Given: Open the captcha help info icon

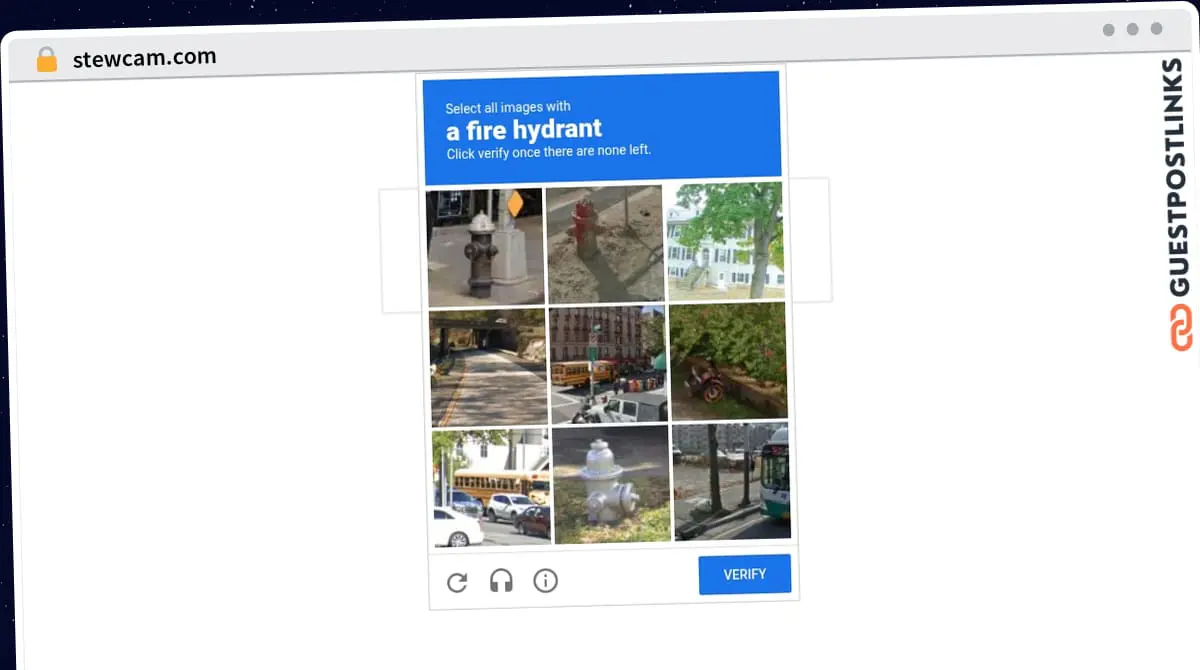Looking at the screenshot, I should [545, 580].
